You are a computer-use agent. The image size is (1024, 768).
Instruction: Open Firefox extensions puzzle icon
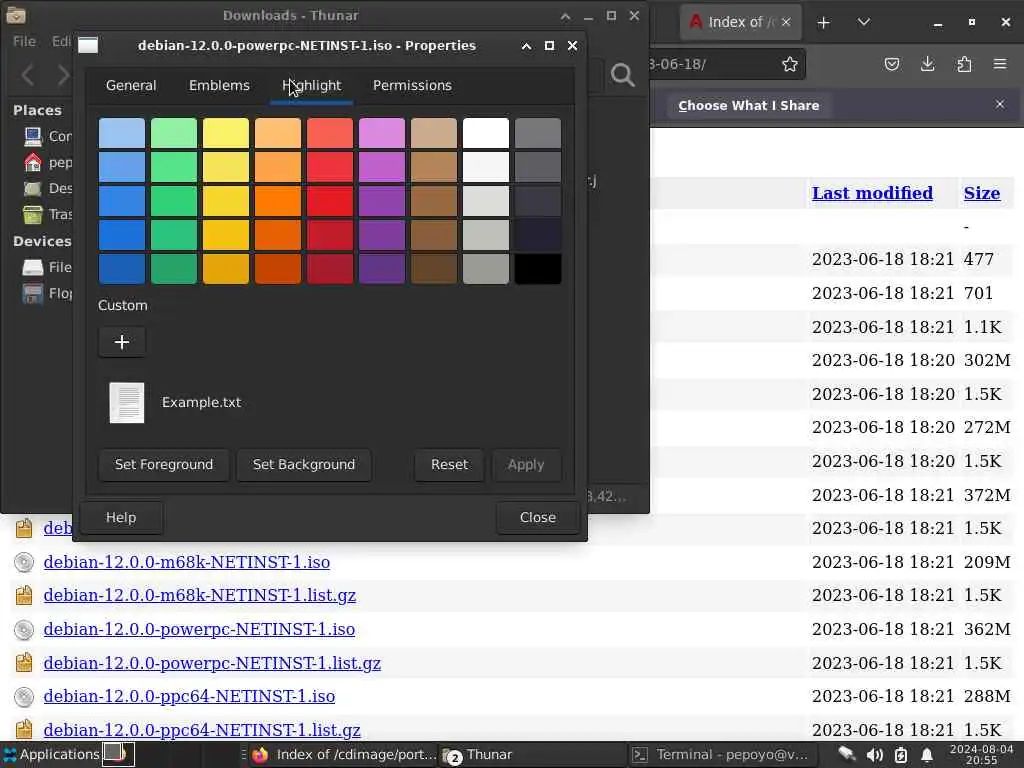pos(964,64)
